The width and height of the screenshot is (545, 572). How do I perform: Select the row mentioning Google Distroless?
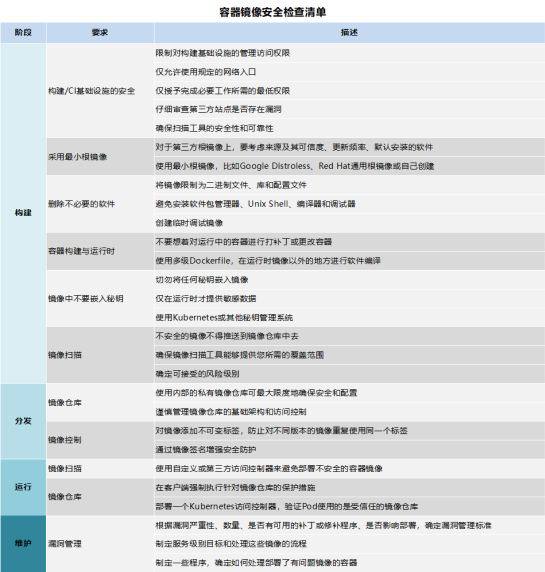(x=349, y=166)
